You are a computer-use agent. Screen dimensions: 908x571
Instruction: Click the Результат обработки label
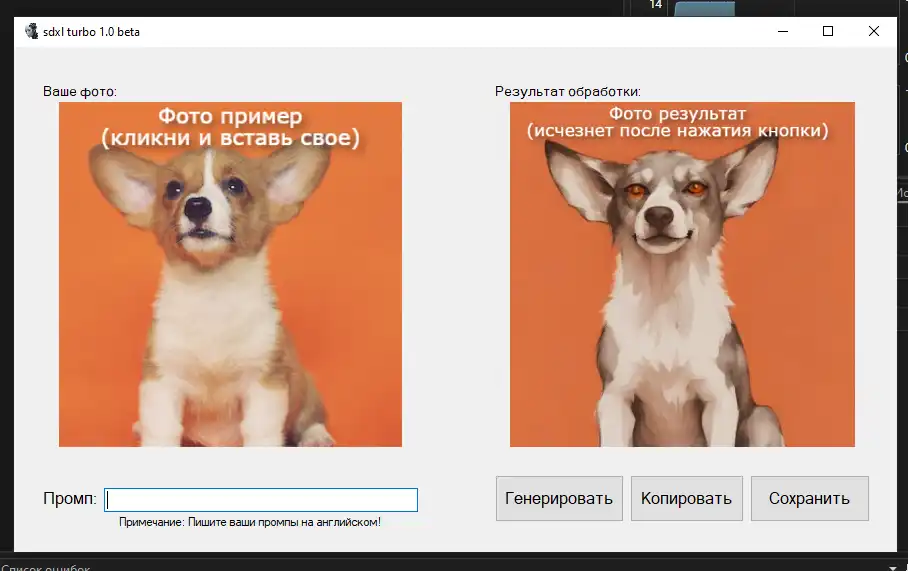click(567, 92)
